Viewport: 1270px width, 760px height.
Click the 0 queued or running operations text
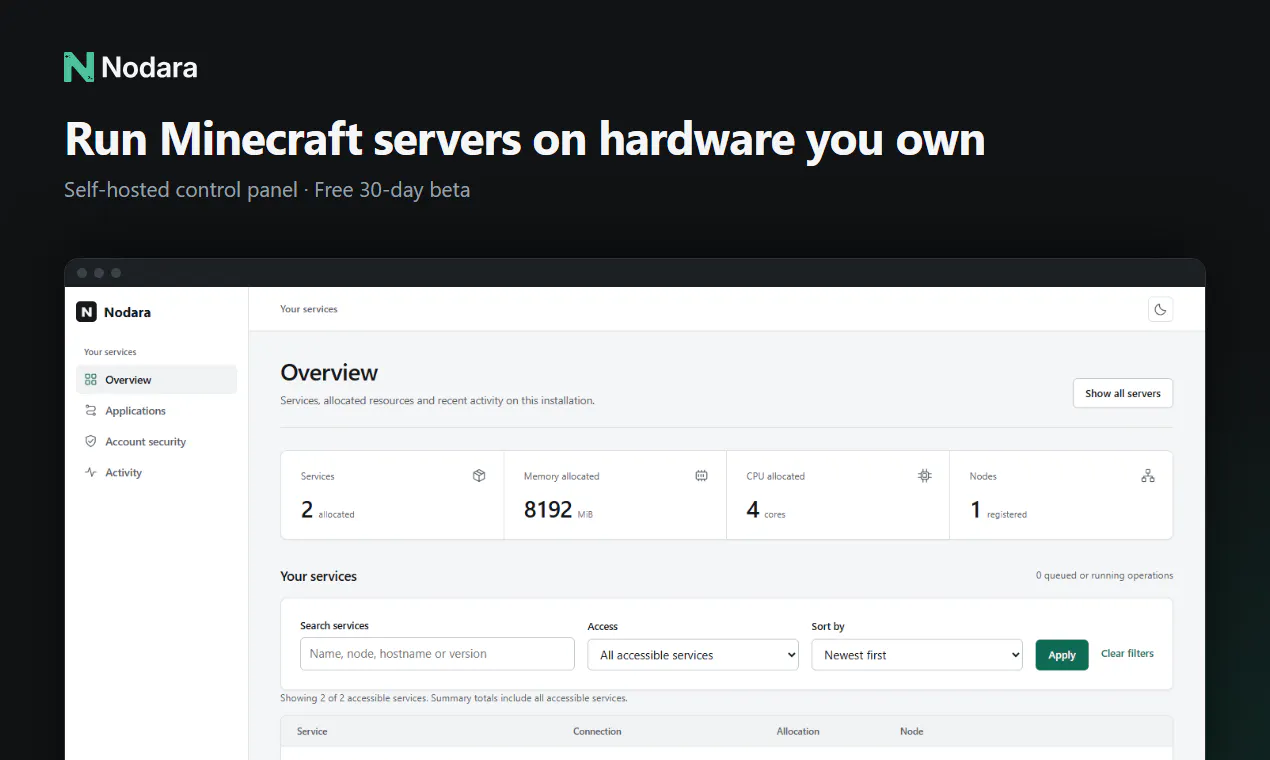[x=1104, y=576]
